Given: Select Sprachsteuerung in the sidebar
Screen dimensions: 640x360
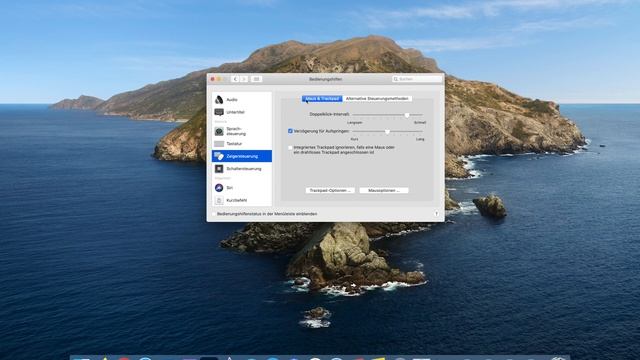Looking at the screenshot, I should click(242, 131).
